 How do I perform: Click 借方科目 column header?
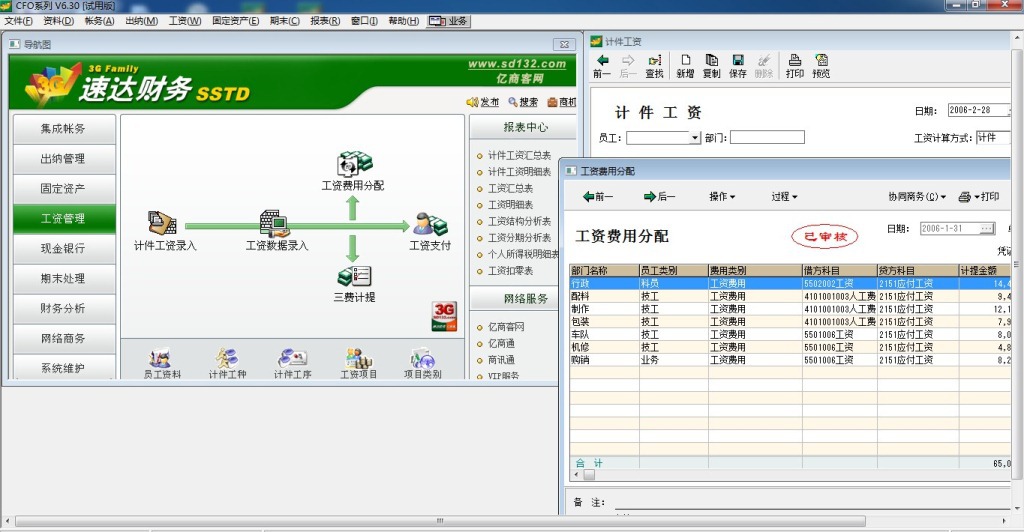coord(839,270)
